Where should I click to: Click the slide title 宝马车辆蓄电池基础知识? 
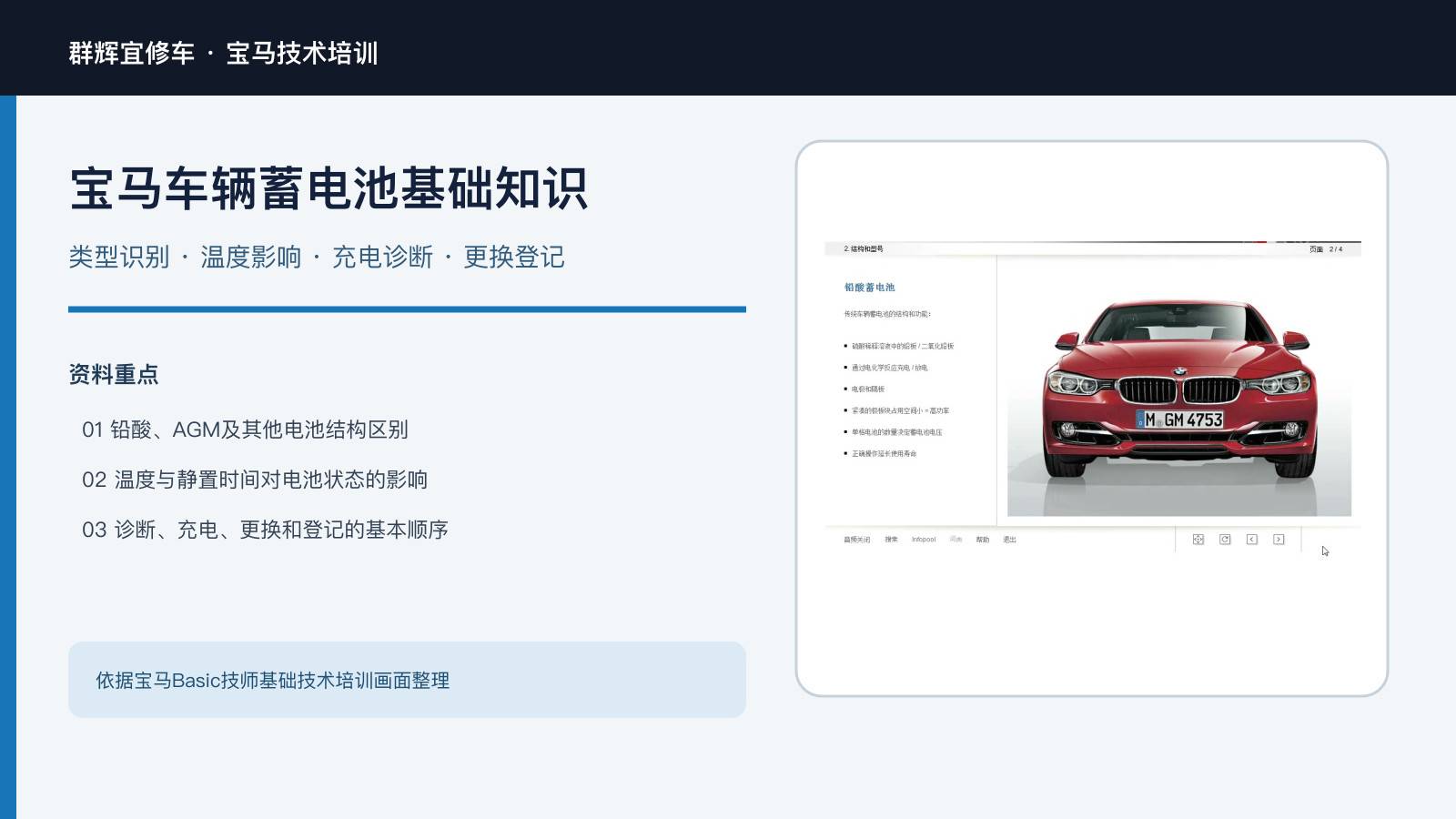coord(329,188)
